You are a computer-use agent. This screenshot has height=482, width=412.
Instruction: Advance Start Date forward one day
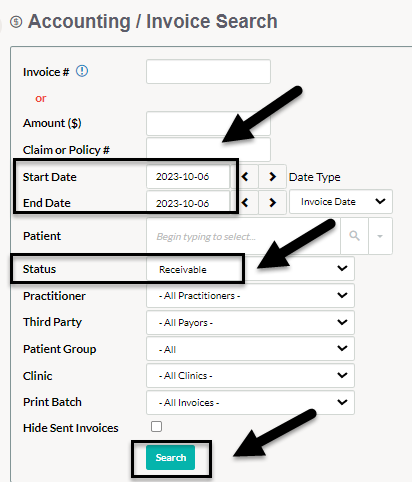(272, 176)
